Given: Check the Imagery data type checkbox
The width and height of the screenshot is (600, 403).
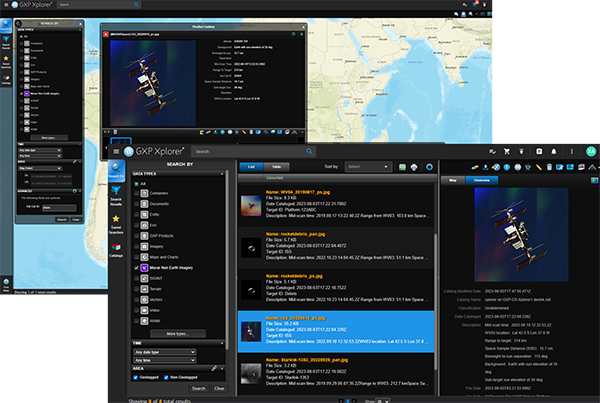Looking at the screenshot, I should (x=137, y=246).
